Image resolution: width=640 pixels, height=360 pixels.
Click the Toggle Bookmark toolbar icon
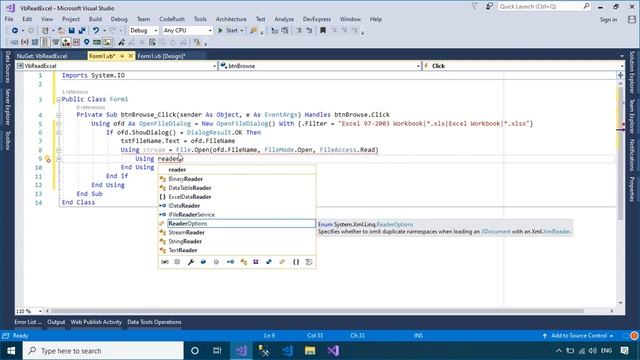323,31
